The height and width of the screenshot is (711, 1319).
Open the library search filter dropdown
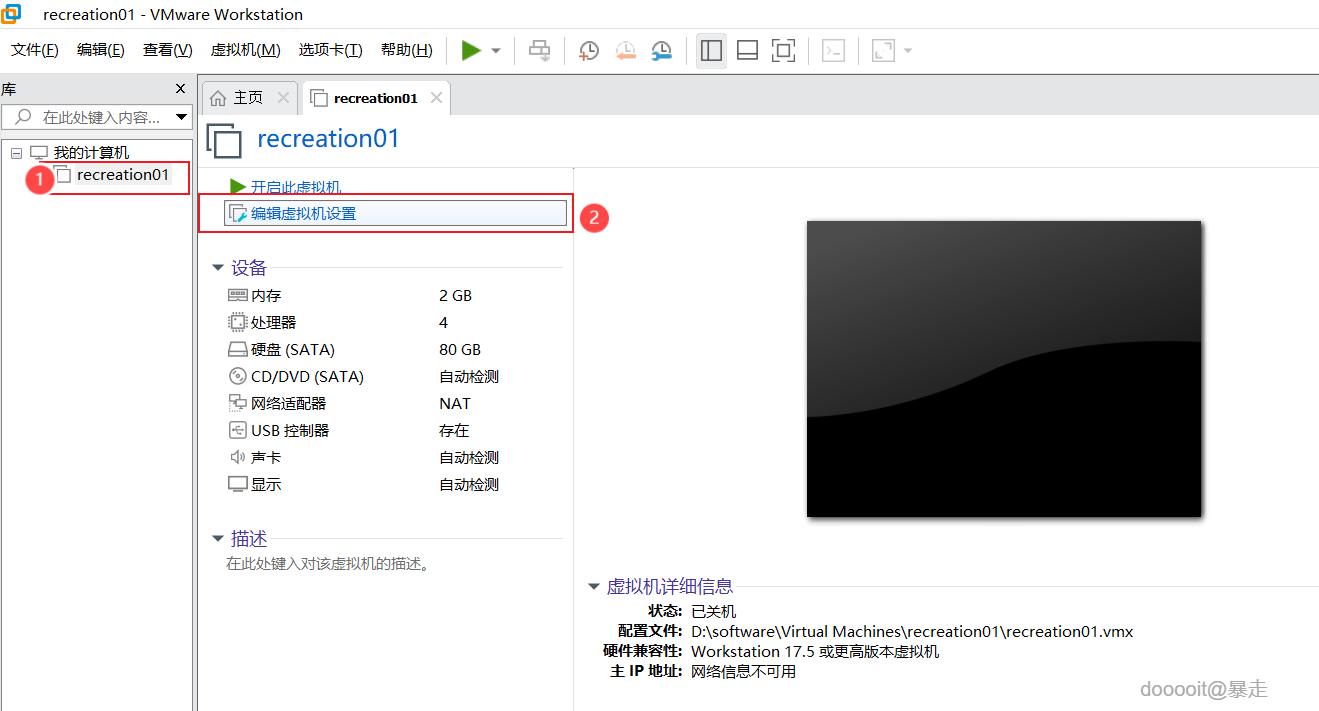tap(182, 117)
